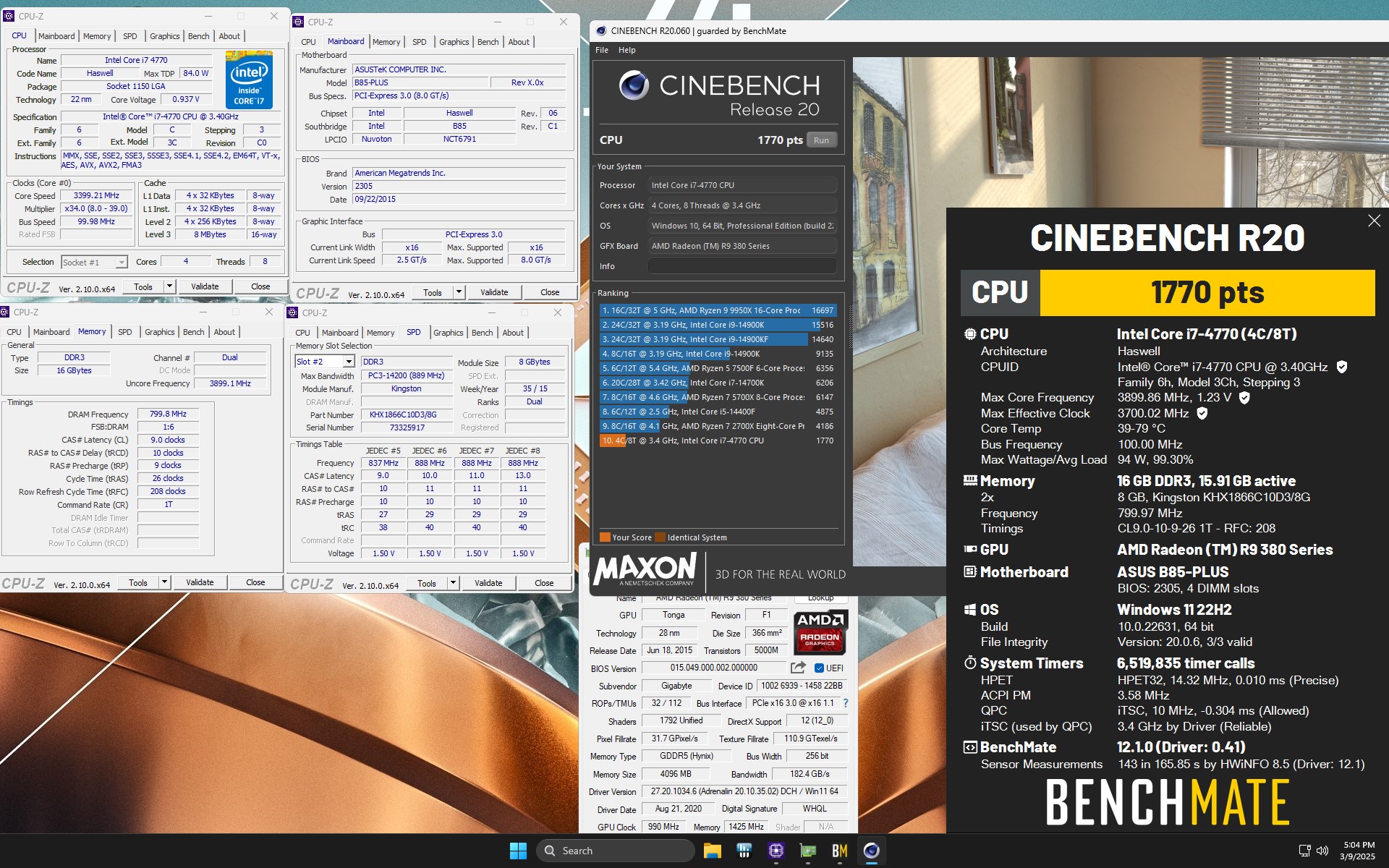Run the Cinebench CPU test

821,140
